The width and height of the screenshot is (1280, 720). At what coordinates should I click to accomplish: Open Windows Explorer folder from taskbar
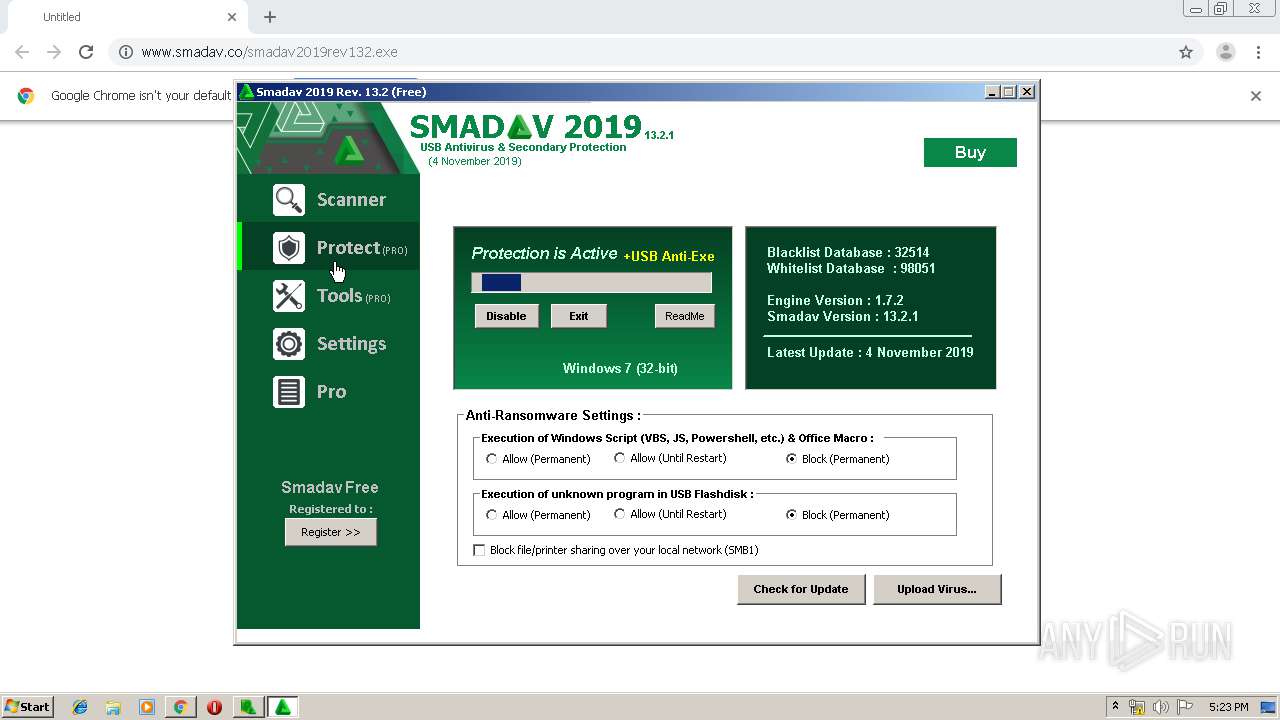[x=113, y=707]
